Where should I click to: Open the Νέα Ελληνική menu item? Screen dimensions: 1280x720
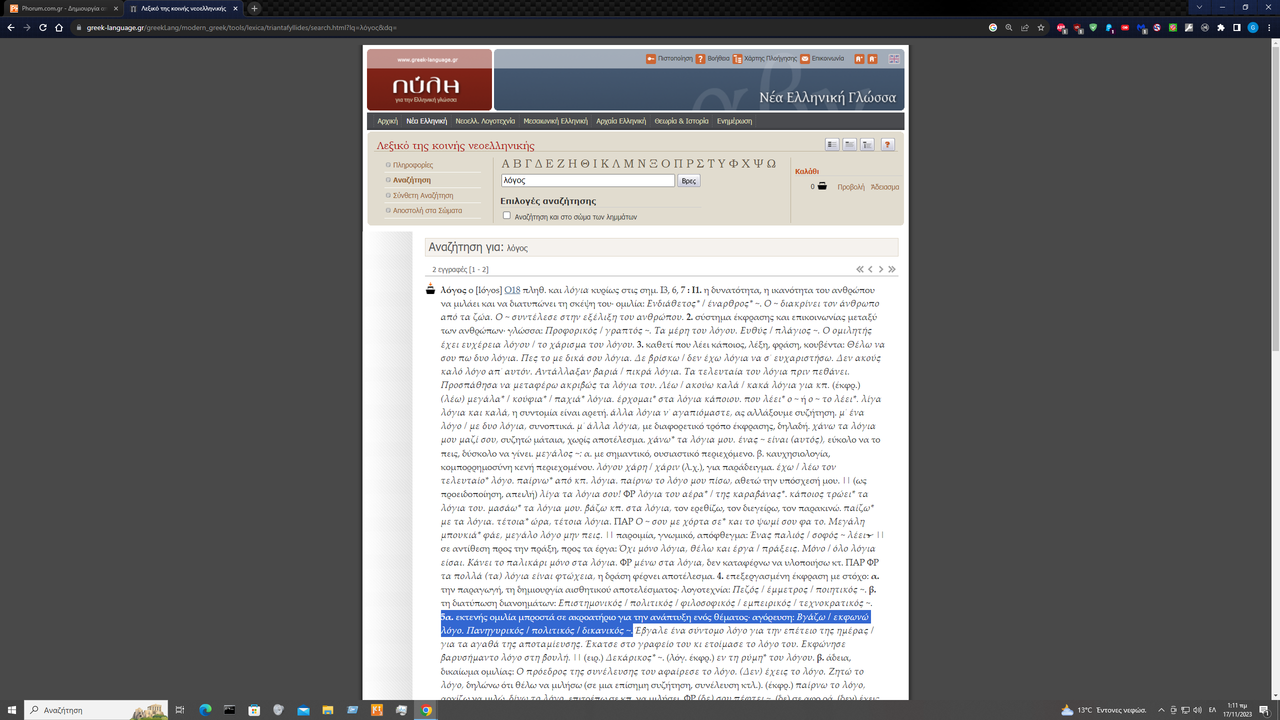[427, 121]
